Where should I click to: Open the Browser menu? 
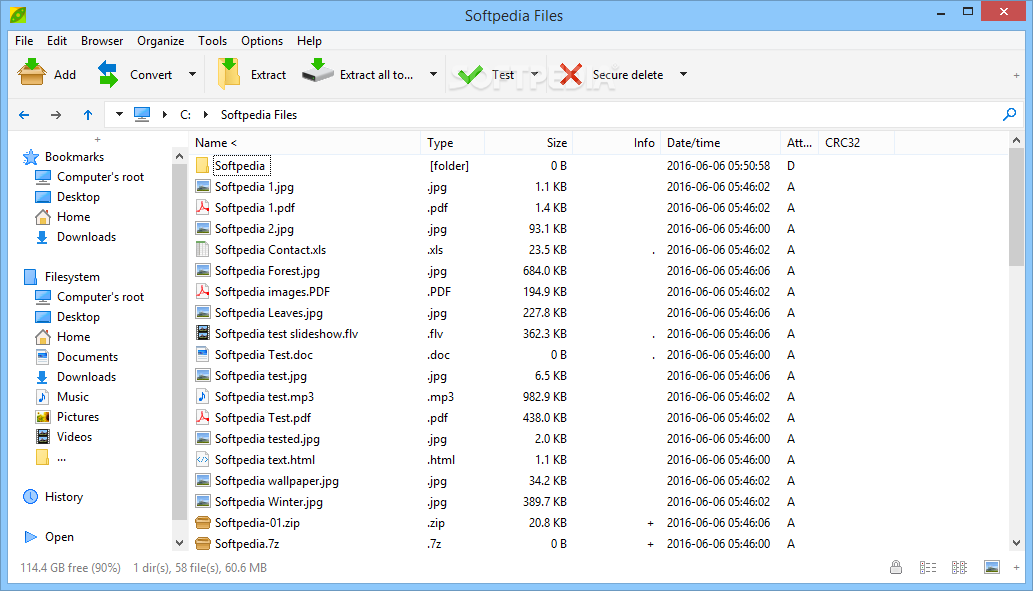click(x=102, y=41)
